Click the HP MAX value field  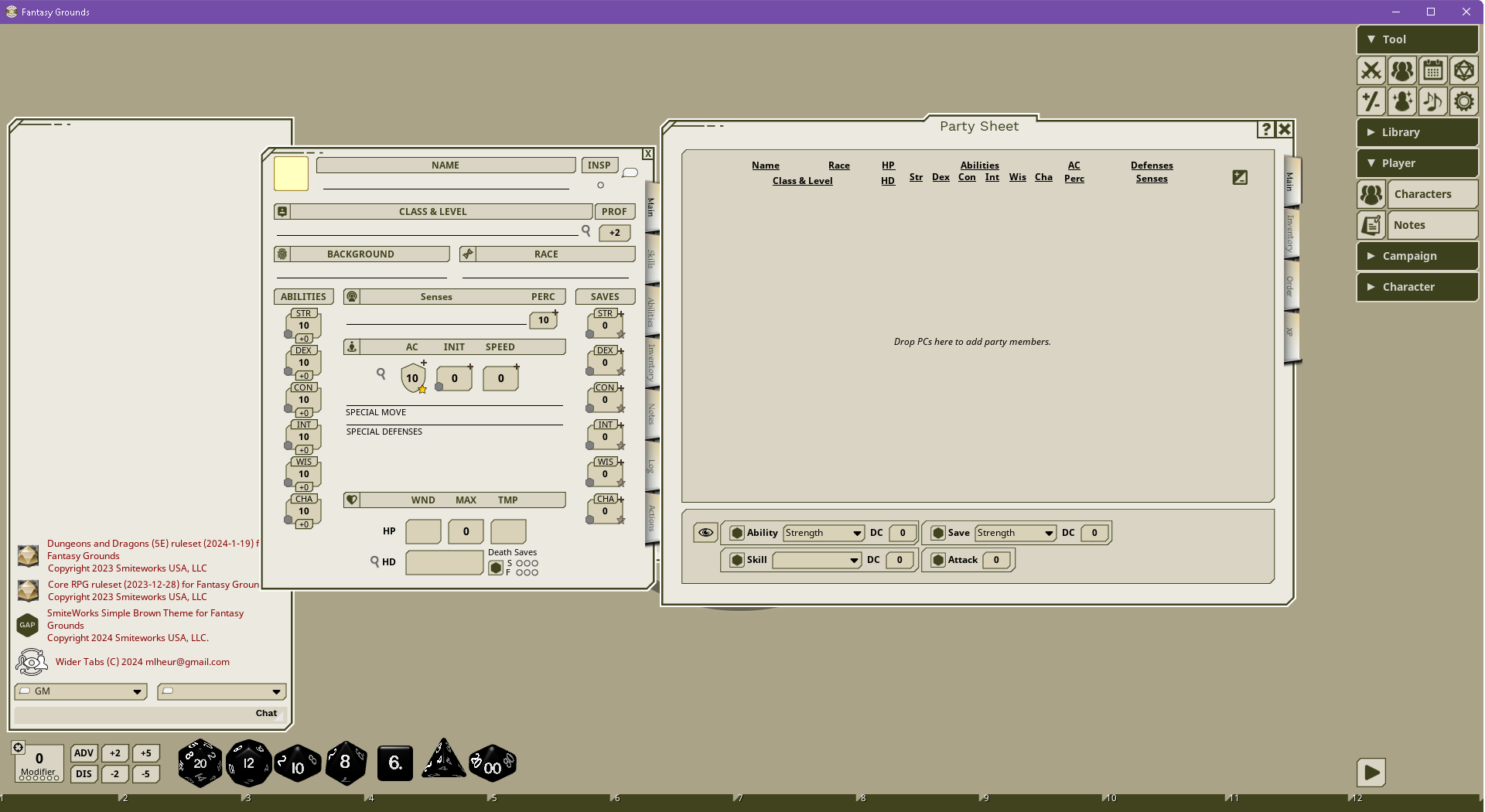pyautogui.click(x=466, y=531)
